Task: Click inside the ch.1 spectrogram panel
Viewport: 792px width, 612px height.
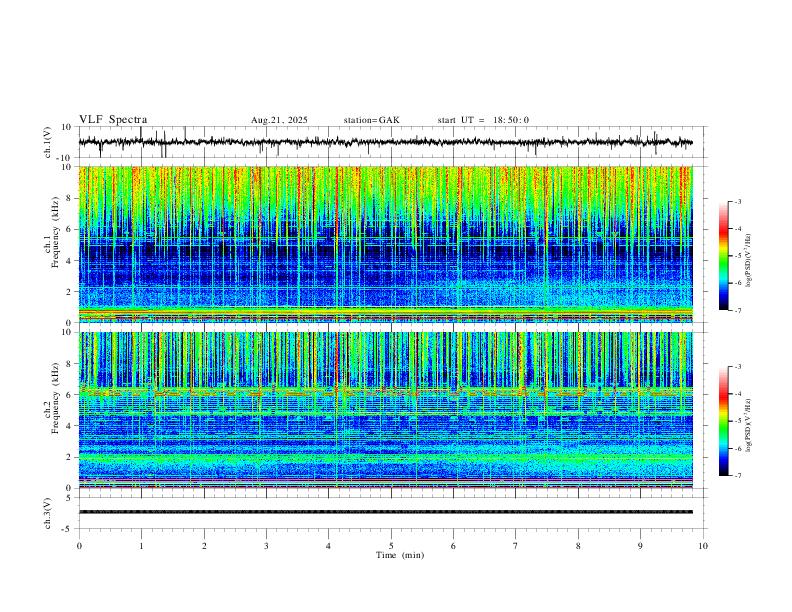Action: 385,244
